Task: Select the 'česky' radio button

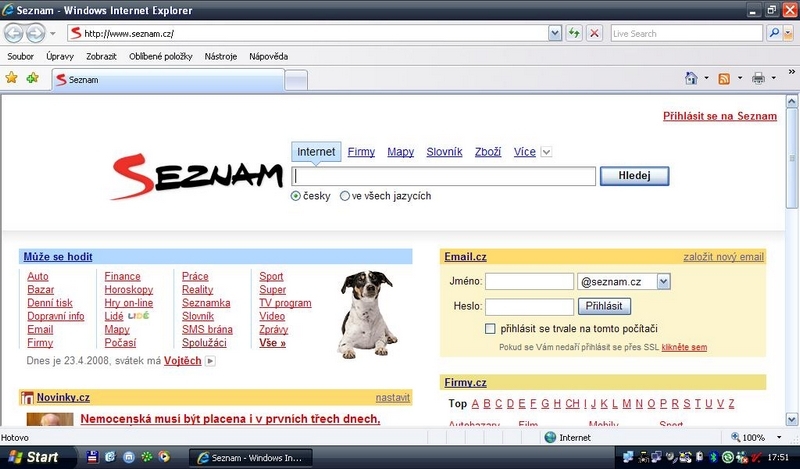Action: pos(296,196)
